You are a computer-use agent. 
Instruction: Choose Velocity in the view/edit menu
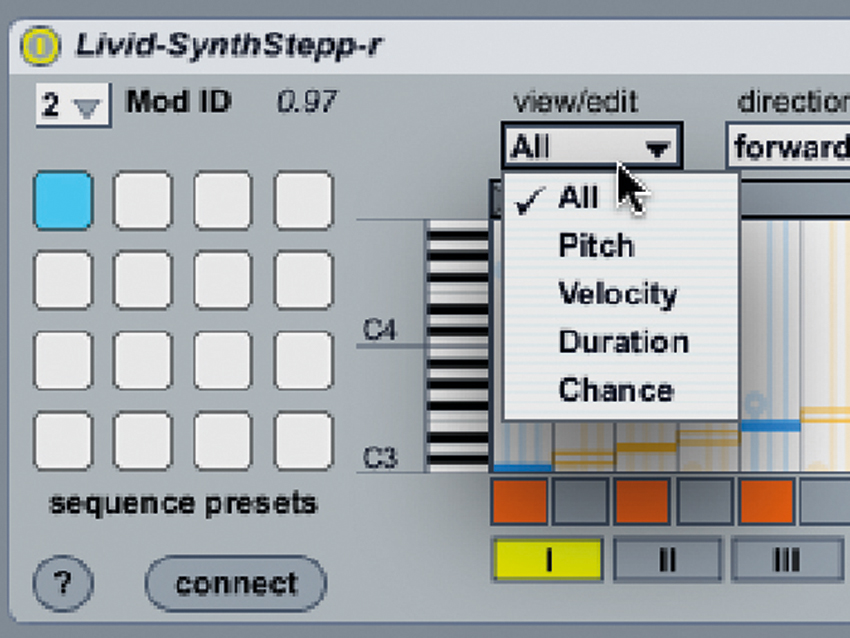click(x=621, y=294)
